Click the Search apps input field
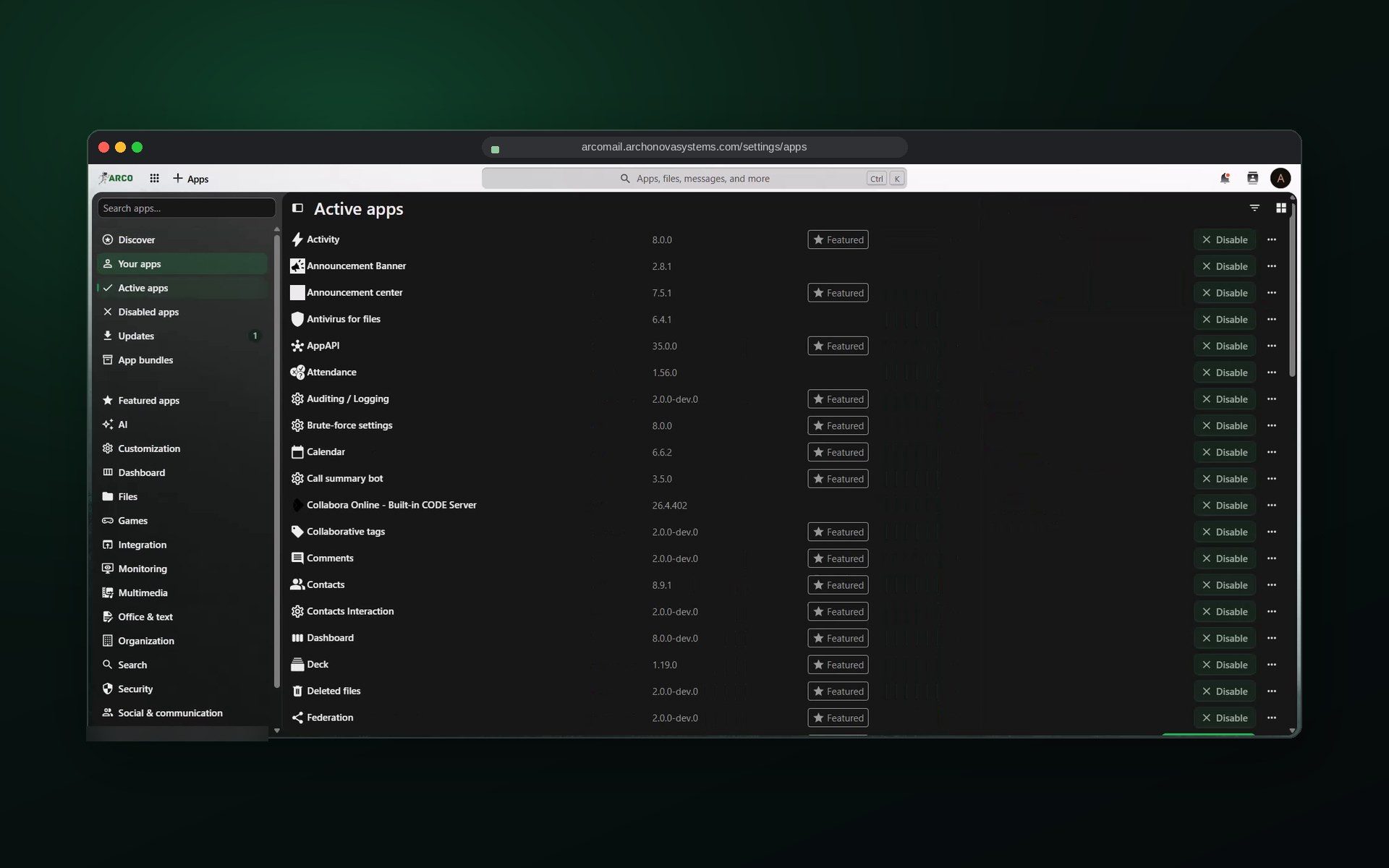Image resolution: width=1389 pixels, height=868 pixels. point(187,208)
